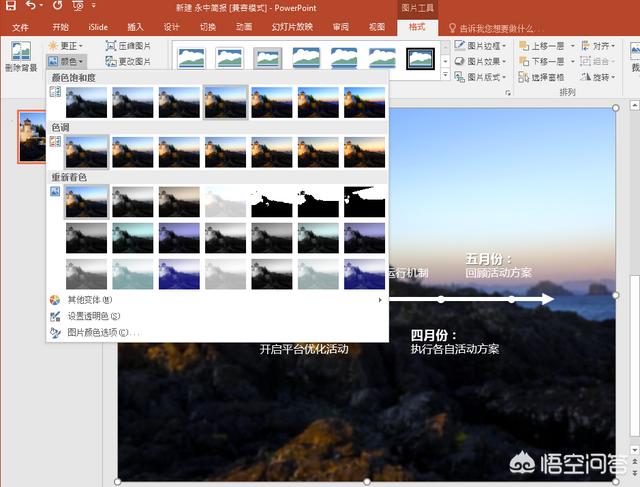Click the Remove Background (删除背景) icon
This screenshot has width=640, height=487.
point(20,56)
